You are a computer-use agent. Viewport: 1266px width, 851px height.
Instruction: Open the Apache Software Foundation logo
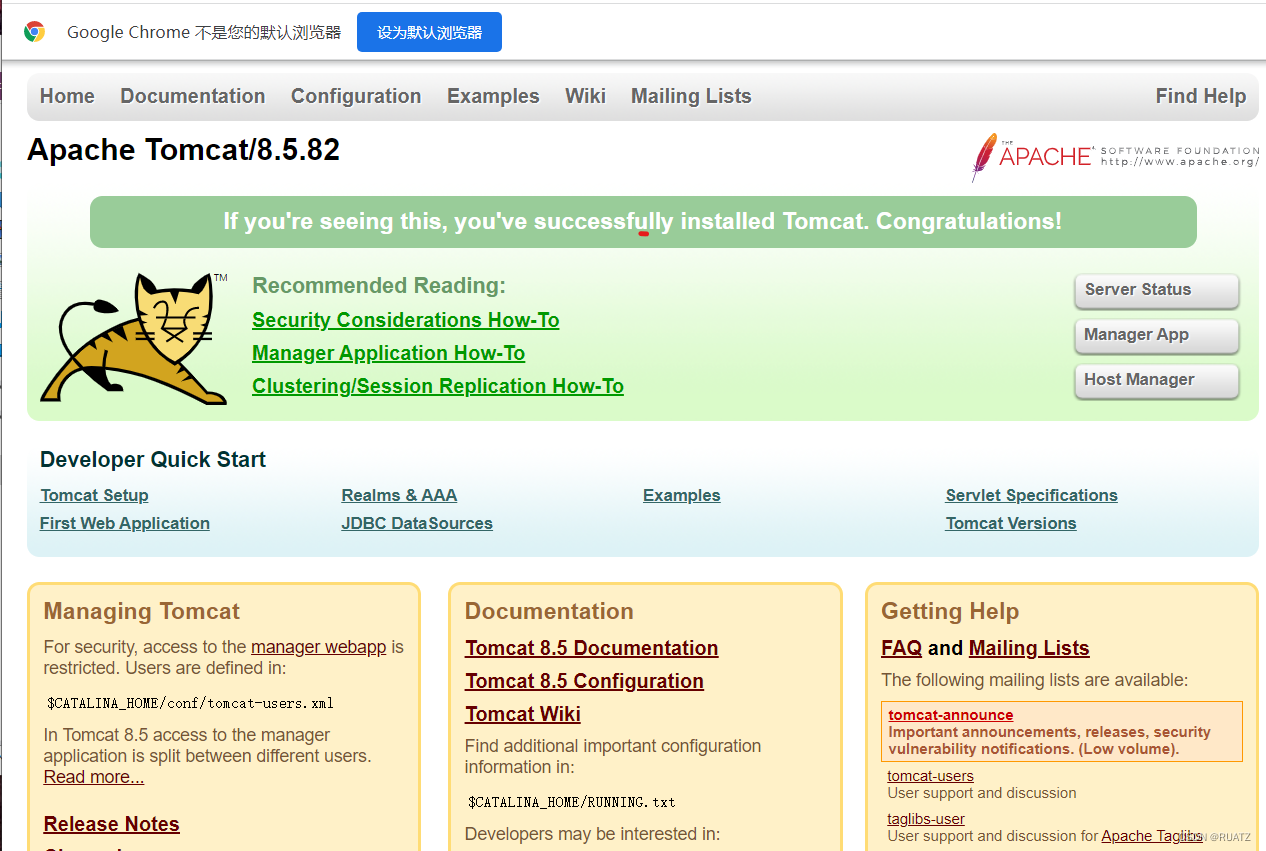[1115, 157]
